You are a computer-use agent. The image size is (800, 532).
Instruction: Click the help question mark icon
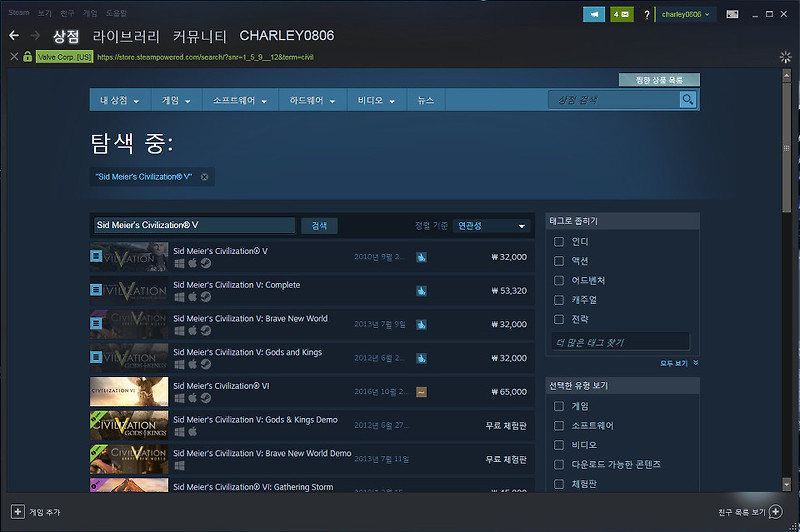click(x=646, y=15)
